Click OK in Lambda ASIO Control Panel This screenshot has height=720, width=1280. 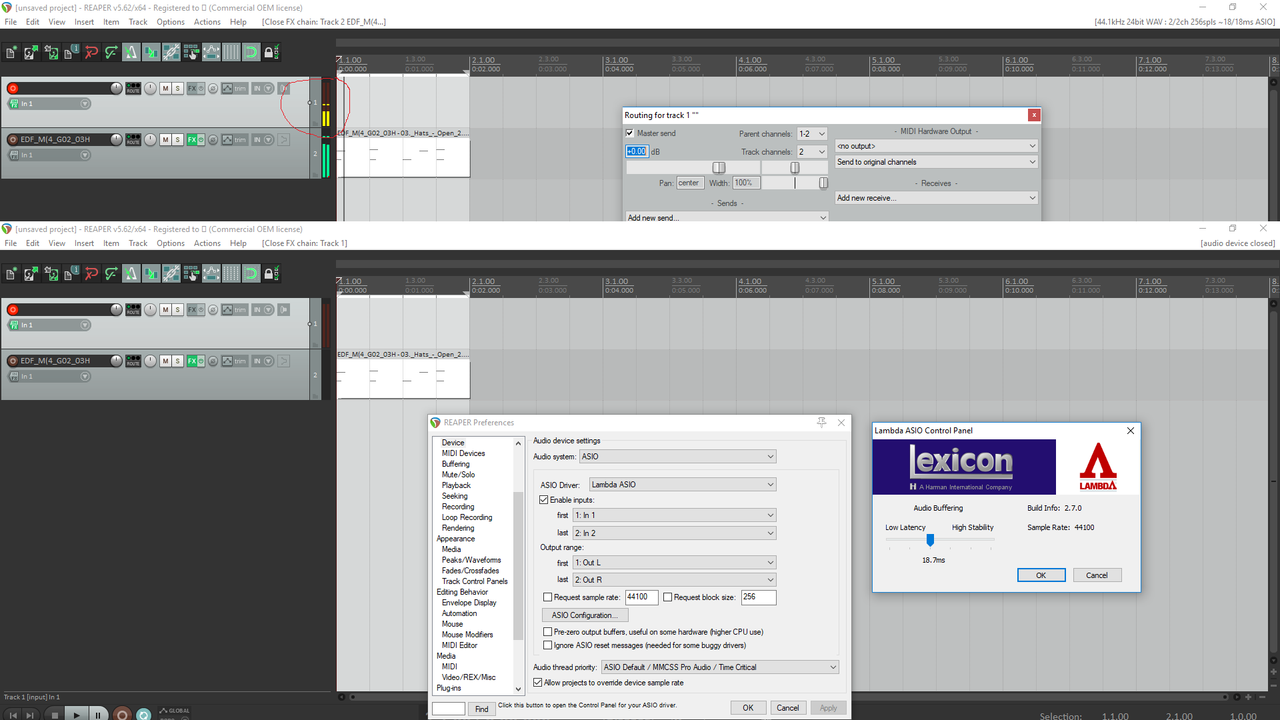(1041, 575)
